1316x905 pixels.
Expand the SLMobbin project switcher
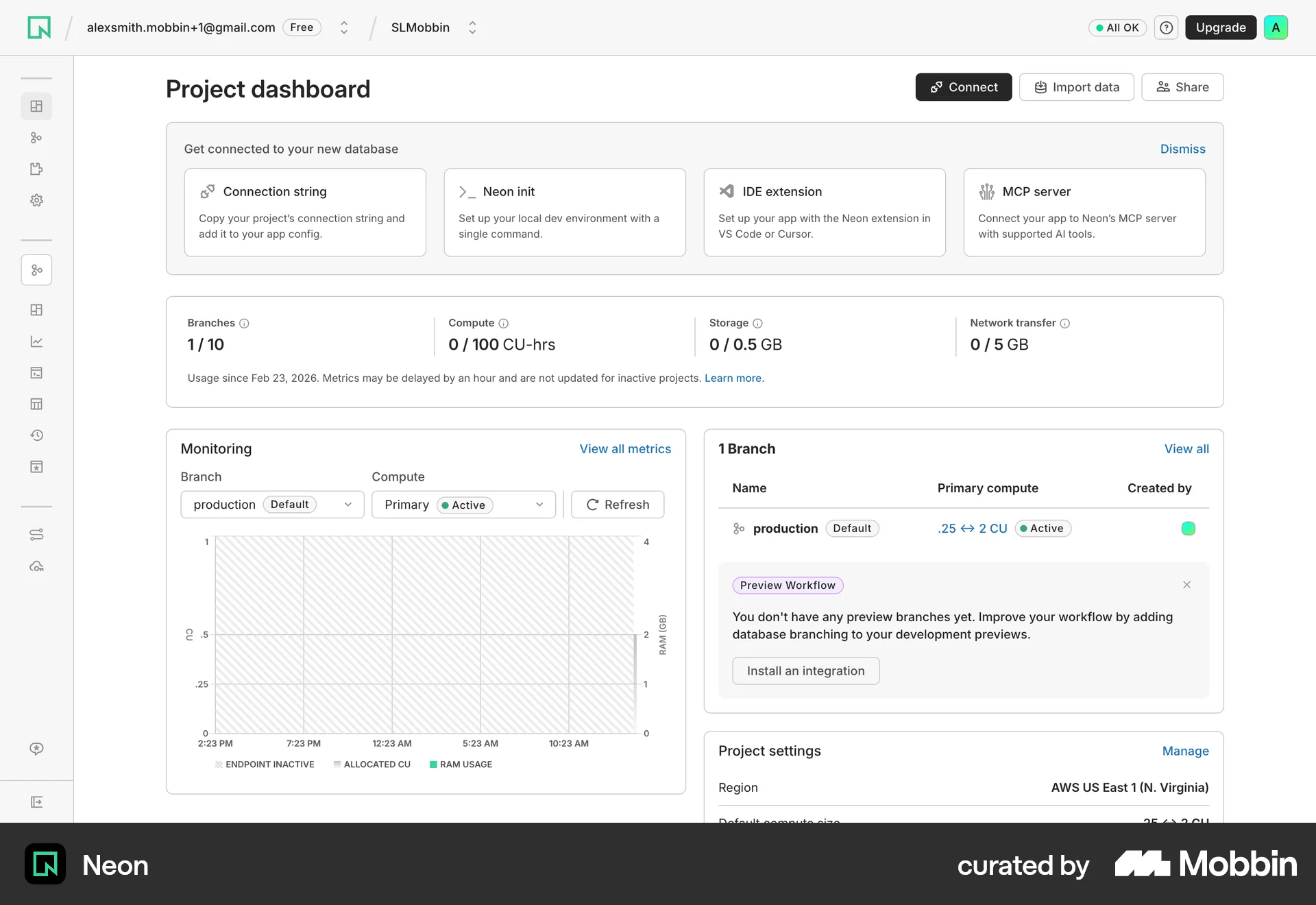[472, 27]
